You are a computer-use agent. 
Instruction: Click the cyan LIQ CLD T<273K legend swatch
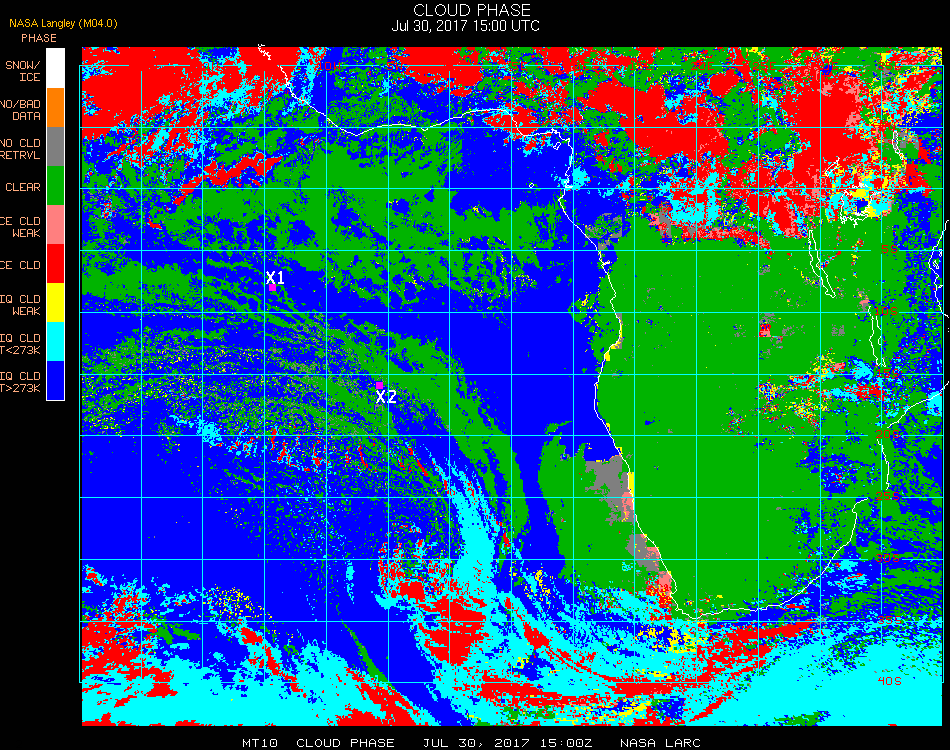(x=56, y=342)
